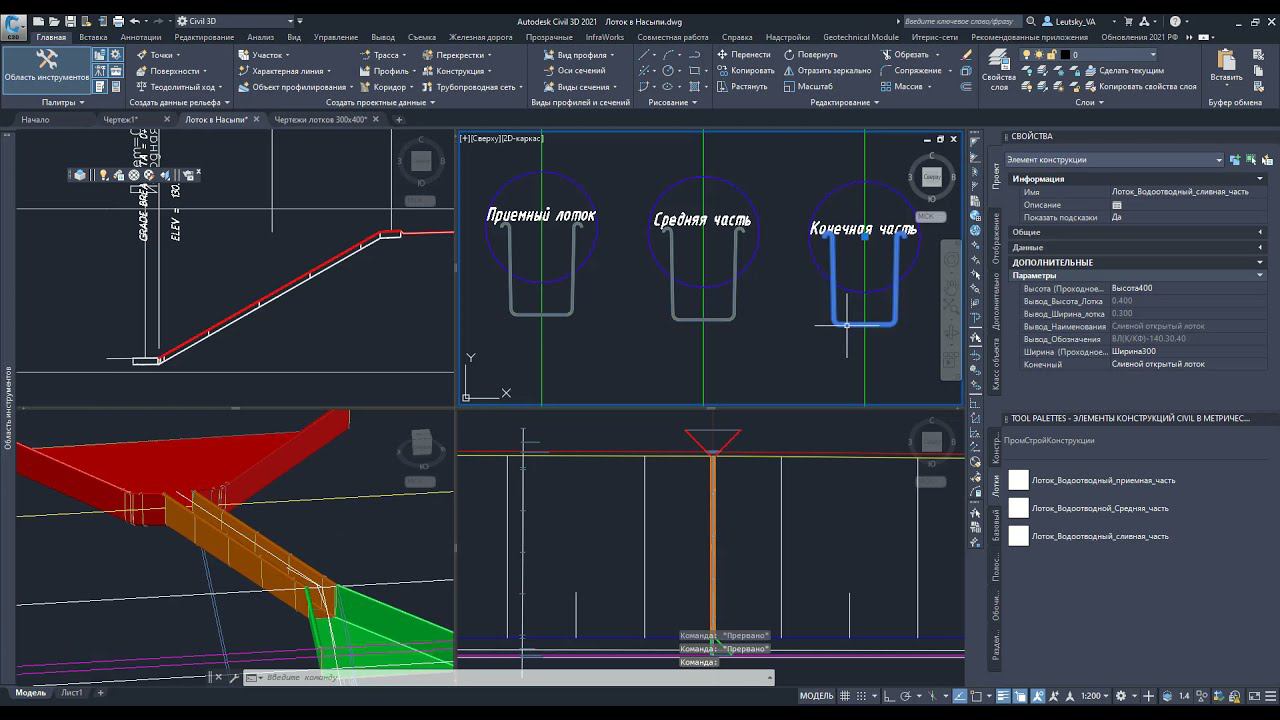Toggle grid display in the status bar

(846, 696)
